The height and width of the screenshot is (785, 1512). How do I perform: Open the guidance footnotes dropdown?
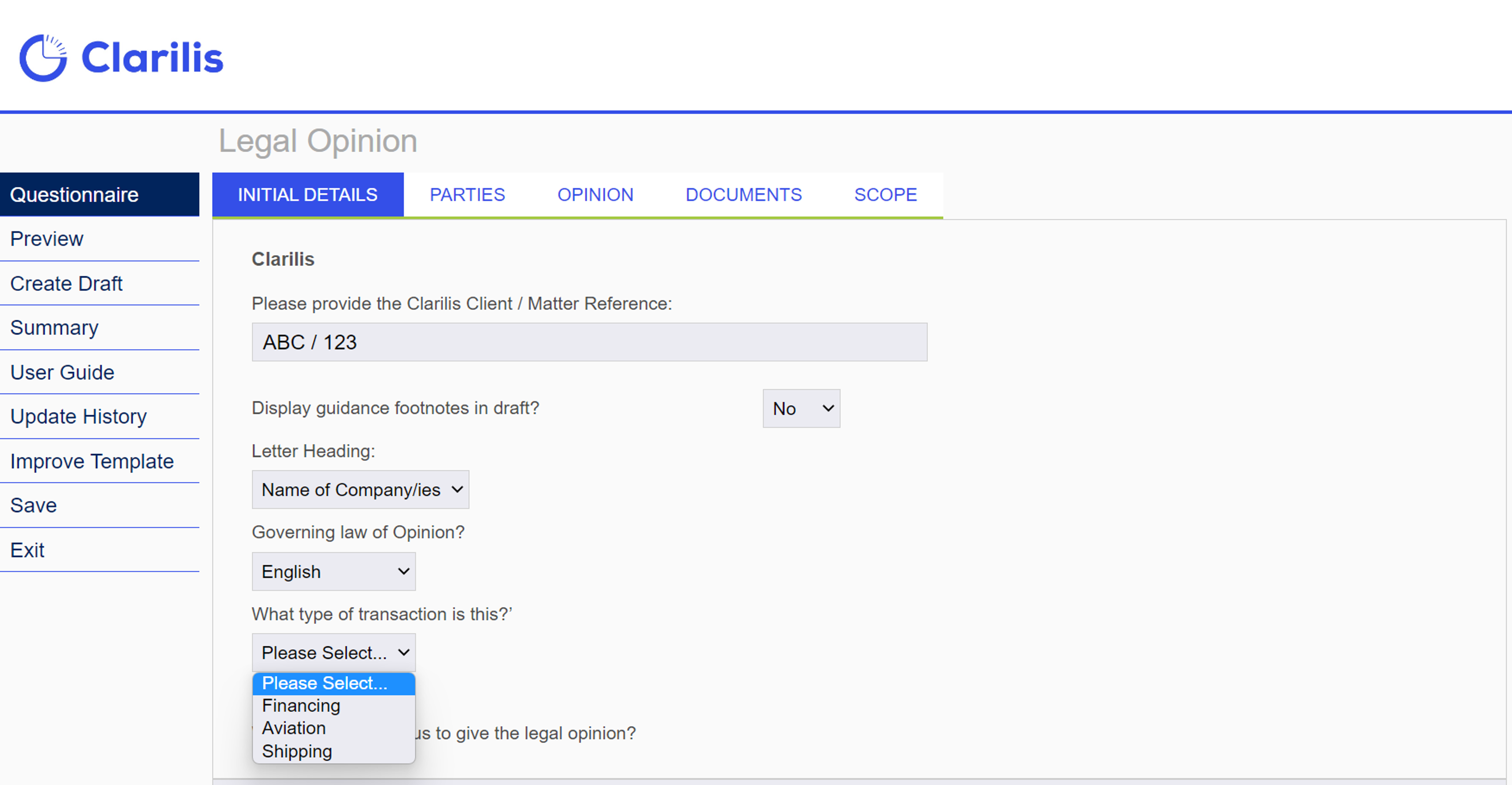[801, 408]
